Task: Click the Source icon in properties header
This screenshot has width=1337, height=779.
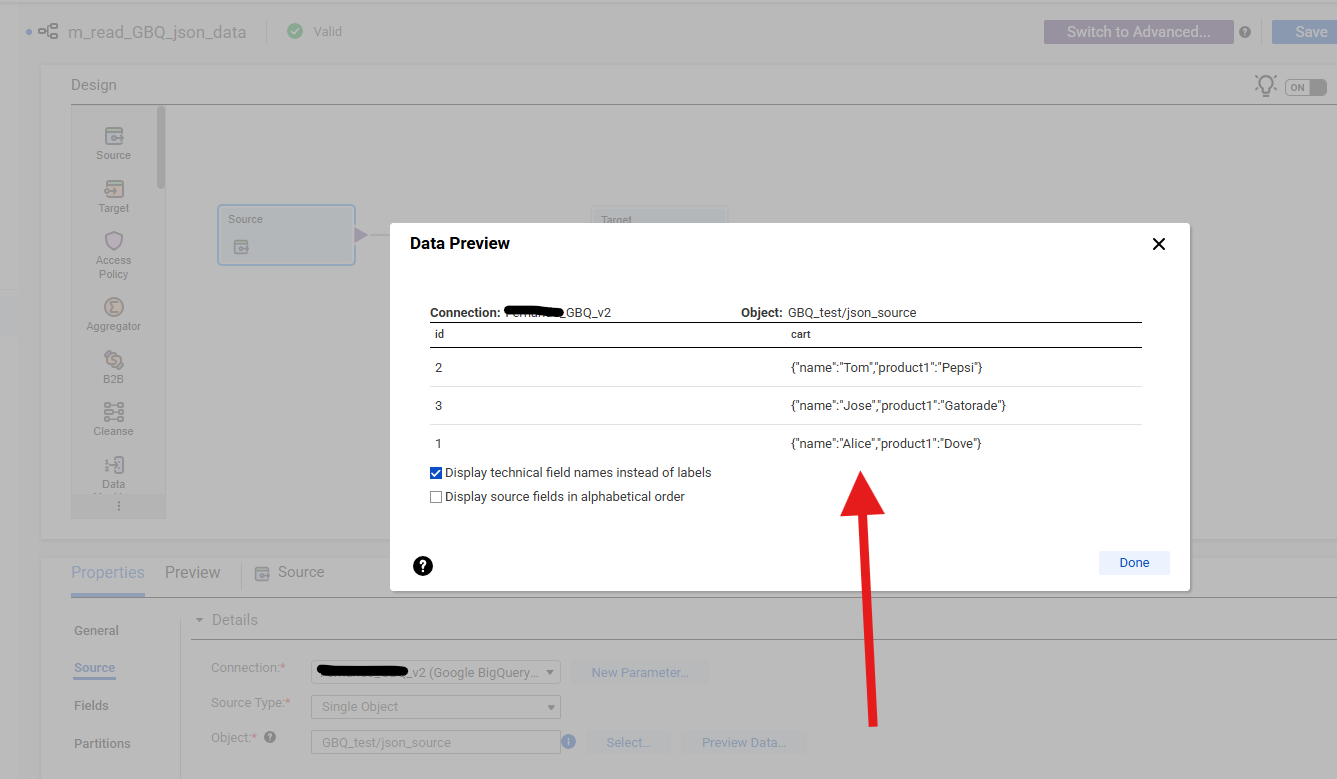Action: 262,573
